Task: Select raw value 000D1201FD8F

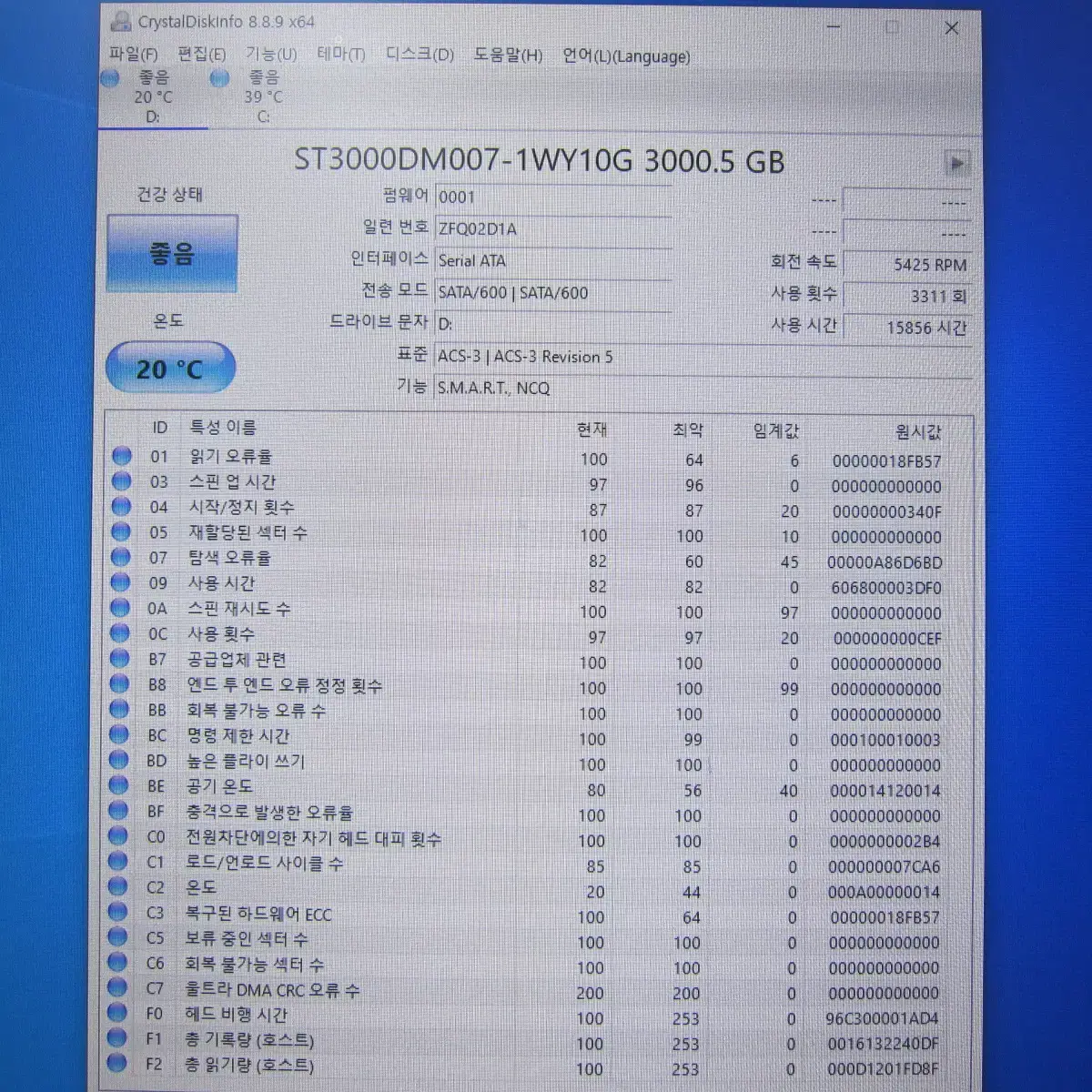Action: (882, 1070)
